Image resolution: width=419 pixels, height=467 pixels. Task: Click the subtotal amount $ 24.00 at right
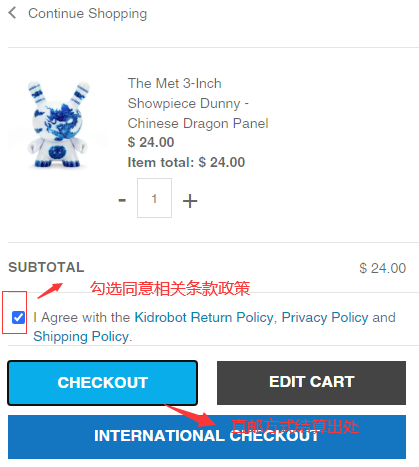[383, 268]
